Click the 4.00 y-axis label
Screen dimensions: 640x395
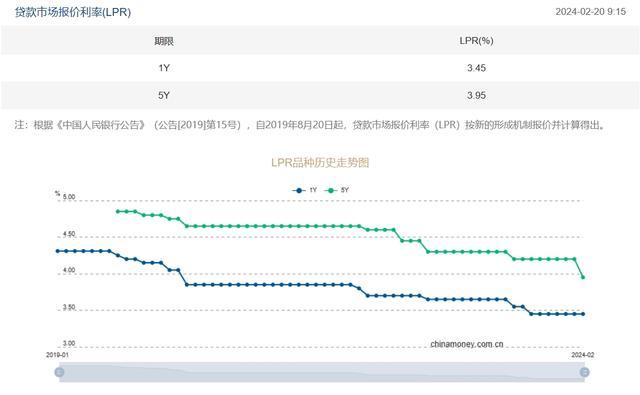[x=69, y=270]
